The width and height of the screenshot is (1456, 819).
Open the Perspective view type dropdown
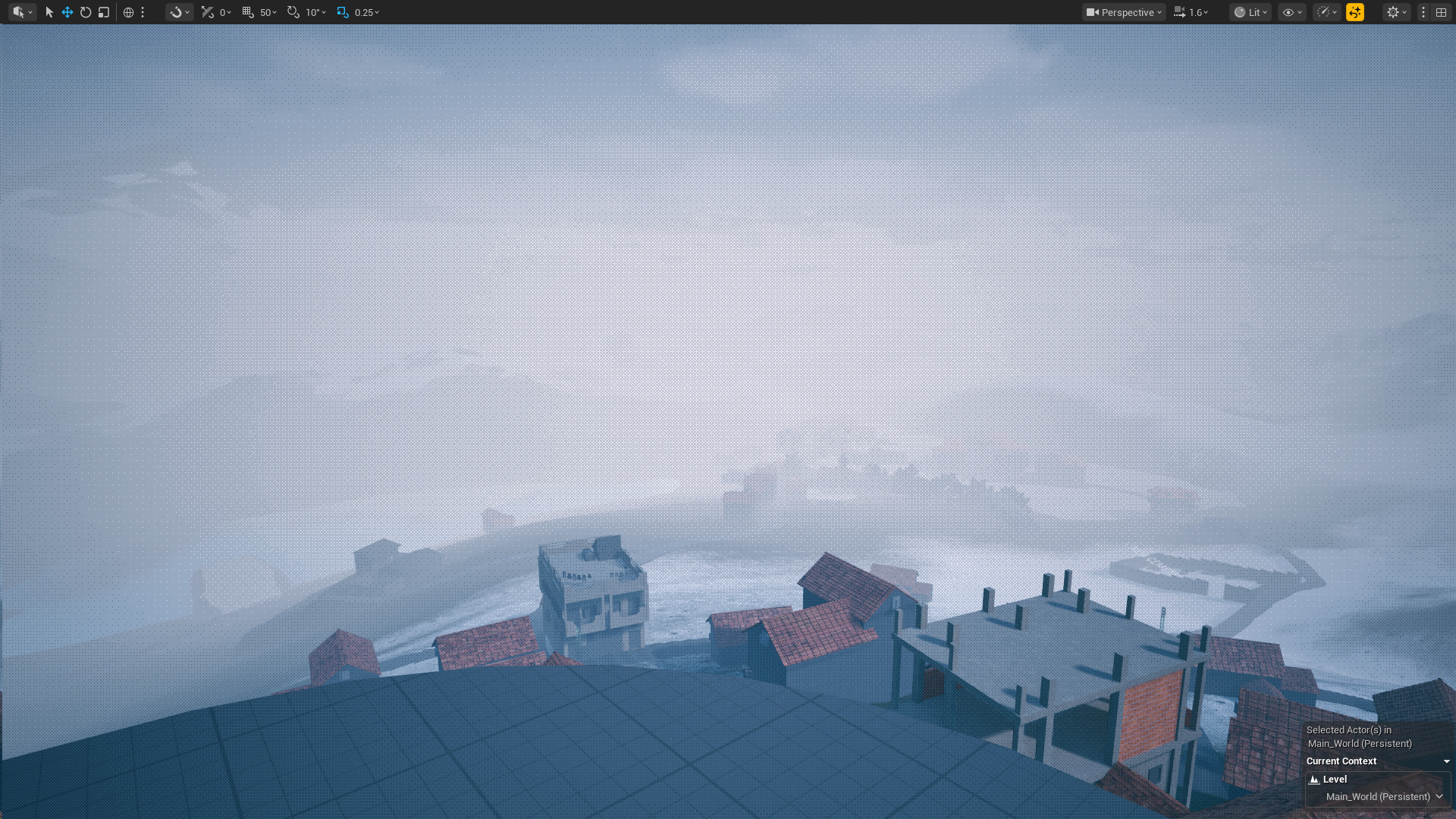tap(1124, 12)
